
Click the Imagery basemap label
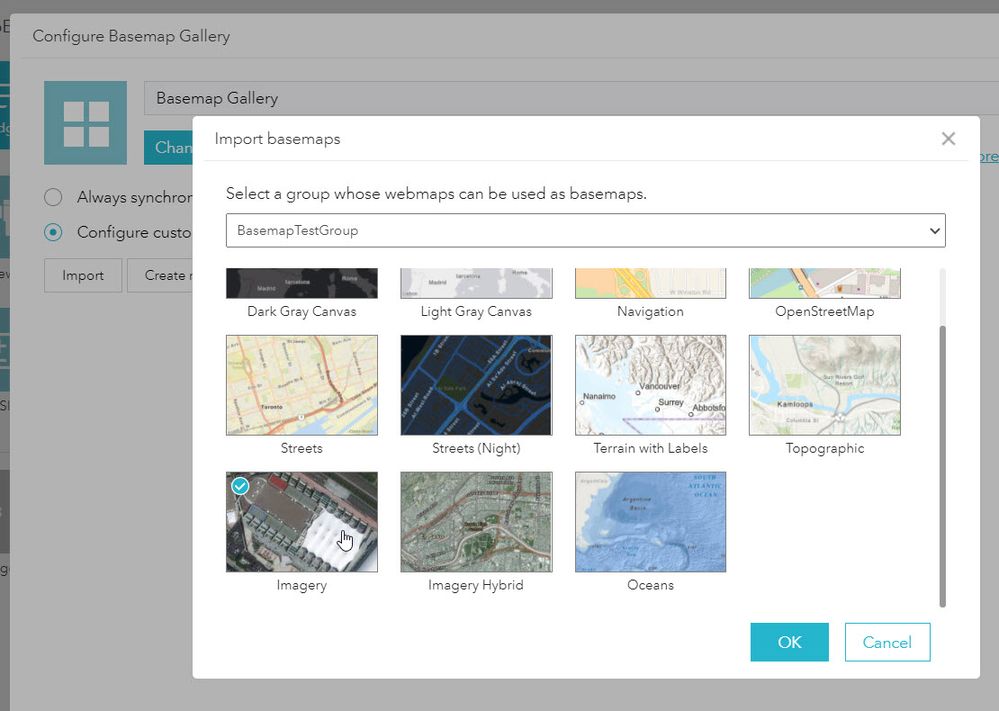302,585
